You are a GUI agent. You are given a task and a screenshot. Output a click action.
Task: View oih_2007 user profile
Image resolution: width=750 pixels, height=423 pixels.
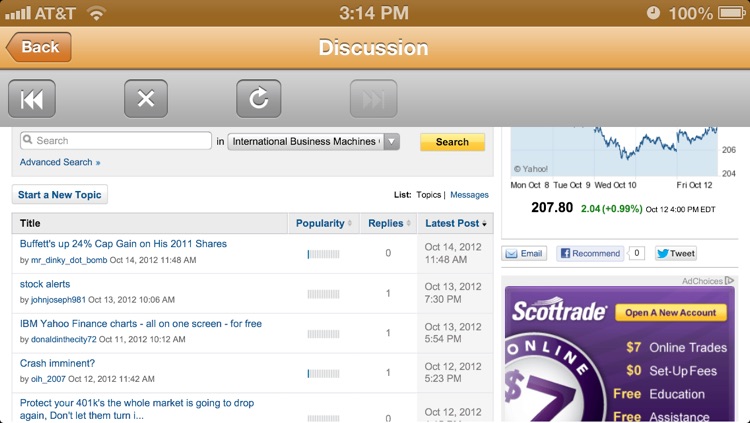pyautogui.click(x=48, y=379)
